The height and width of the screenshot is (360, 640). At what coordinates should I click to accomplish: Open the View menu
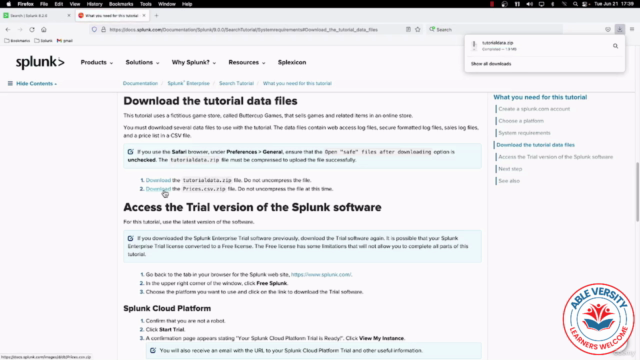click(75, 4)
